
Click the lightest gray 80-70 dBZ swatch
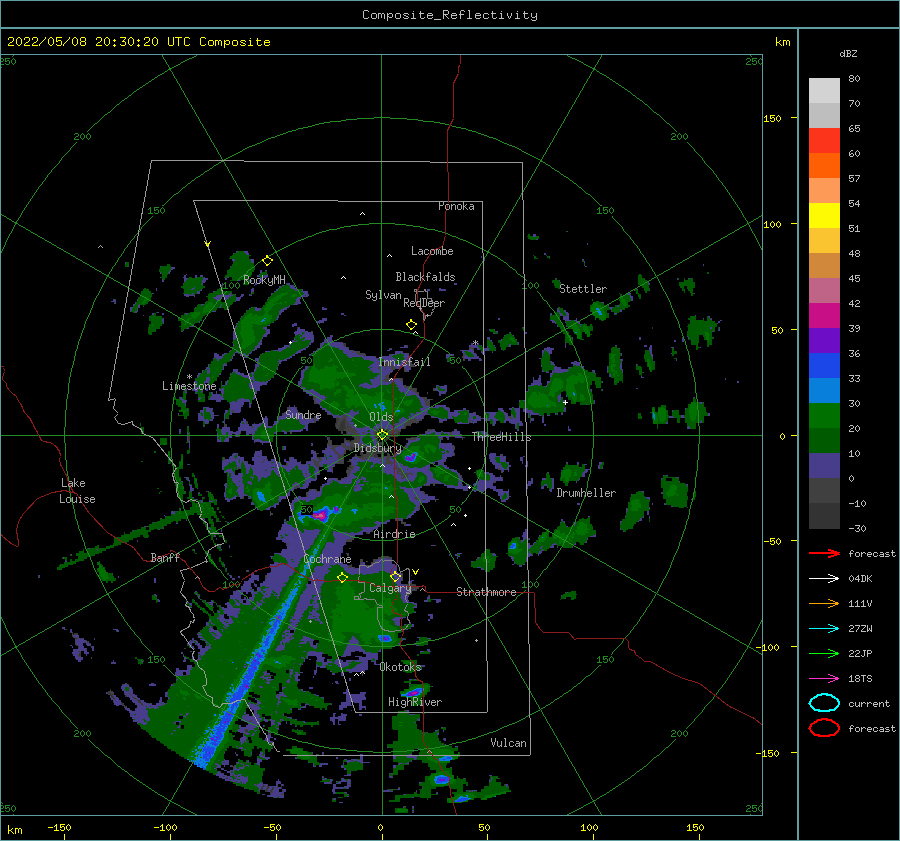(824, 91)
